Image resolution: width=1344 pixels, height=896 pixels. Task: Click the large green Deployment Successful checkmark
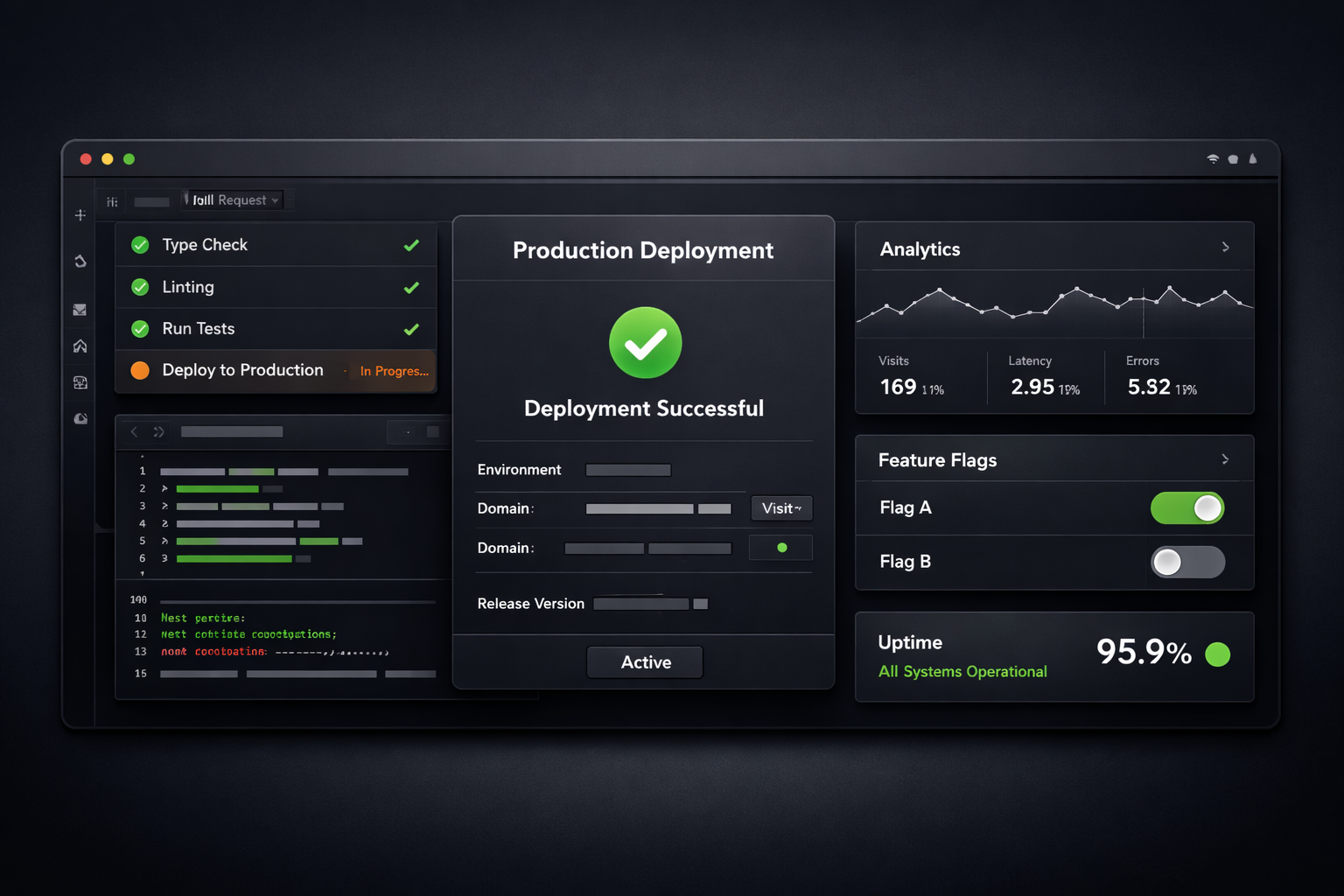pos(646,343)
